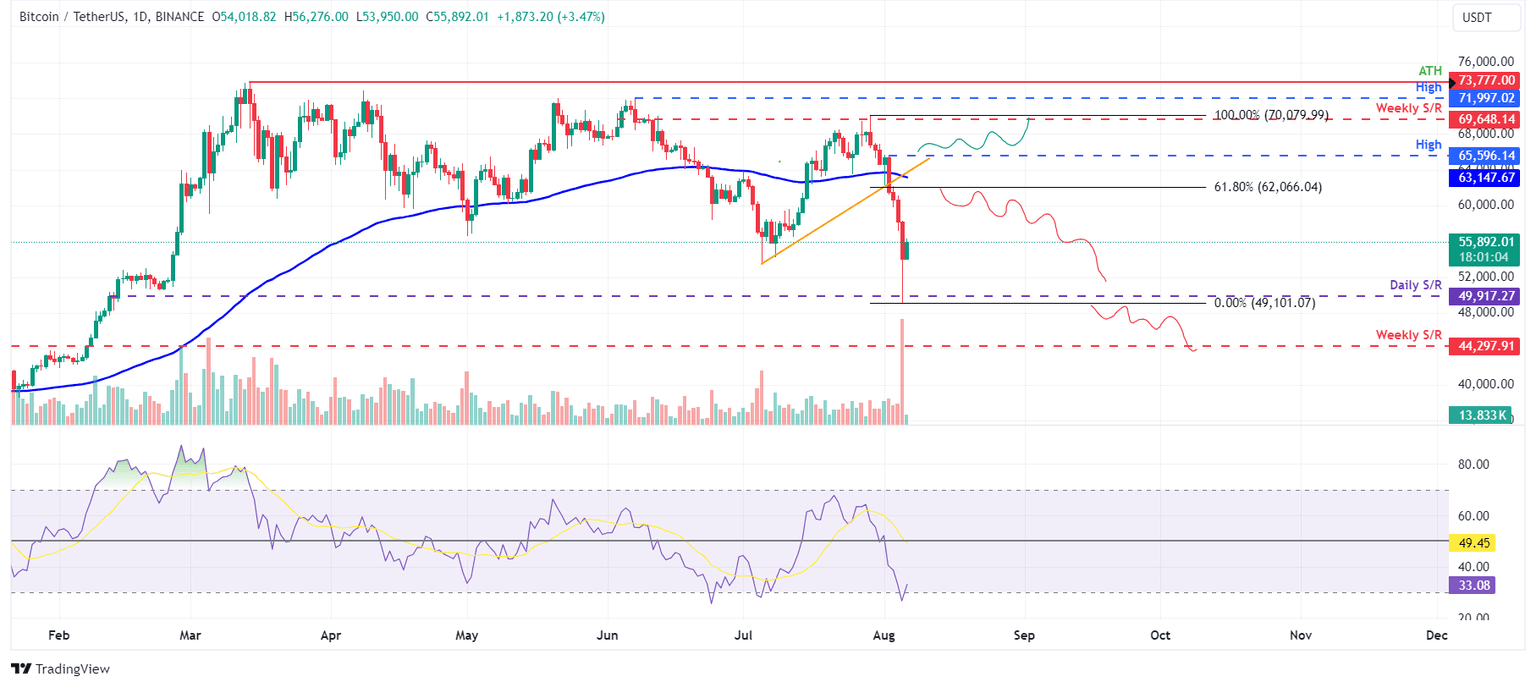Click the orange ascending trendline
Viewport: 1536px width, 687px height.
click(846, 211)
